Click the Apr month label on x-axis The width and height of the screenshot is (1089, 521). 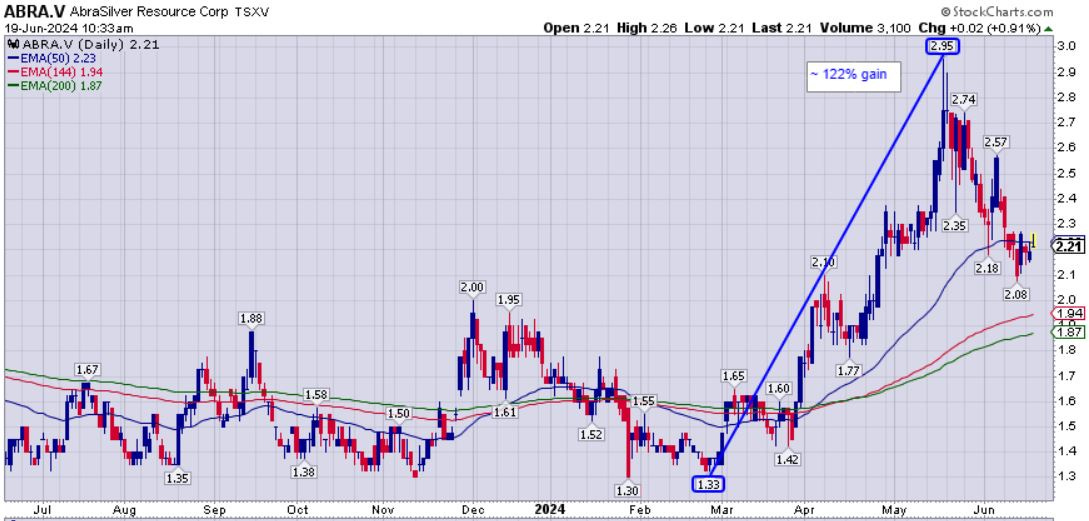[805, 509]
